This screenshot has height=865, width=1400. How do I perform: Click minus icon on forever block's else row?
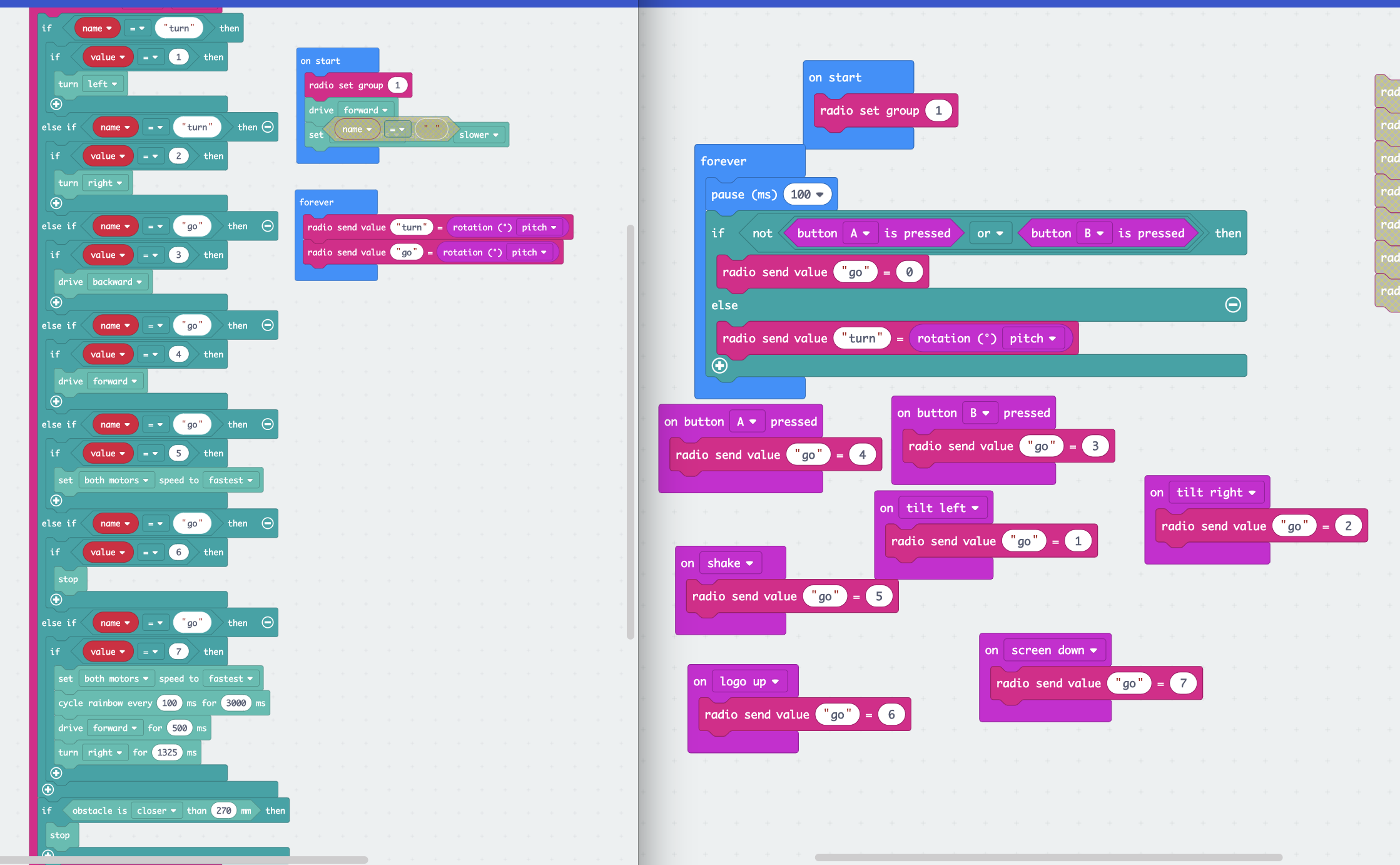pyautogui.click(x=1232, y=305)
